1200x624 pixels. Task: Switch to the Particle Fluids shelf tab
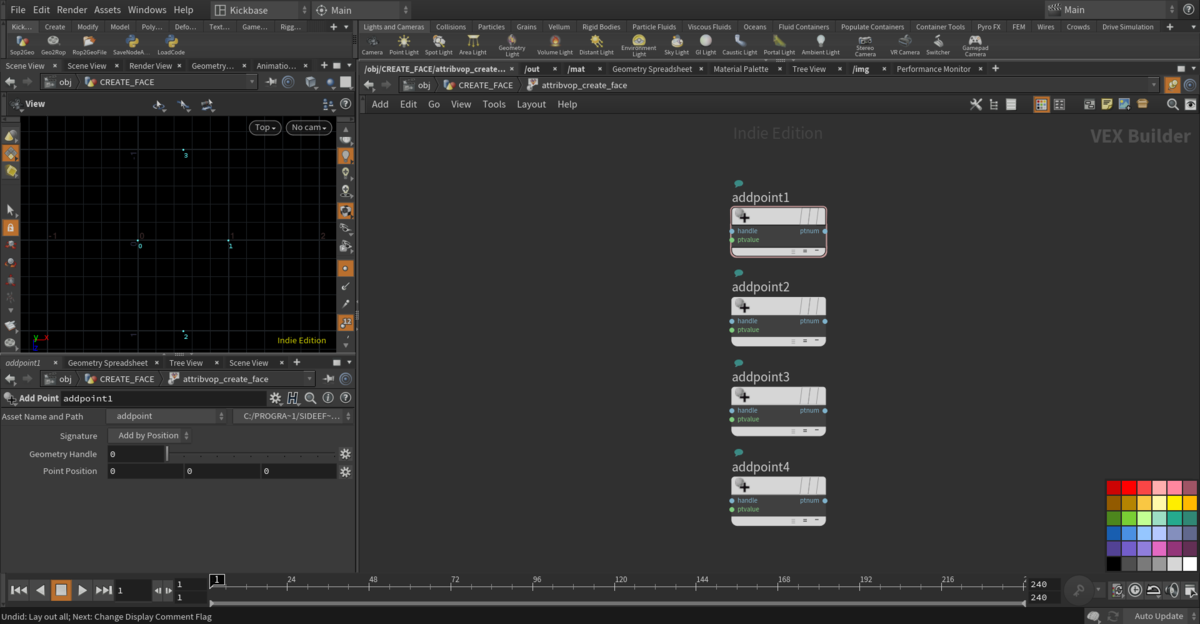(x=654, y=27)
